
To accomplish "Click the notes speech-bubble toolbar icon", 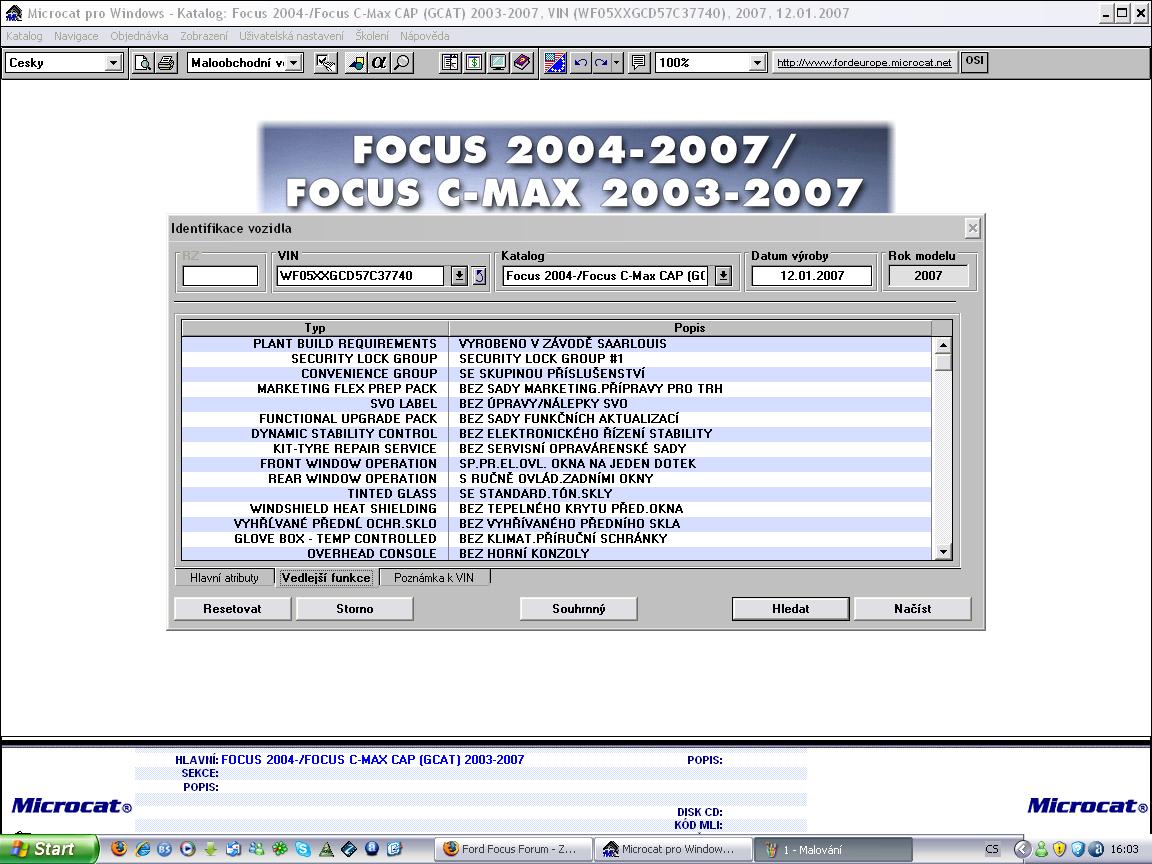I will 639,63.
